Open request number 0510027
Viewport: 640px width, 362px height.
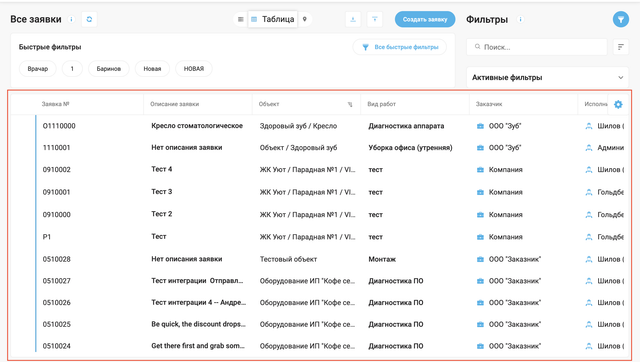coord(57,281)
